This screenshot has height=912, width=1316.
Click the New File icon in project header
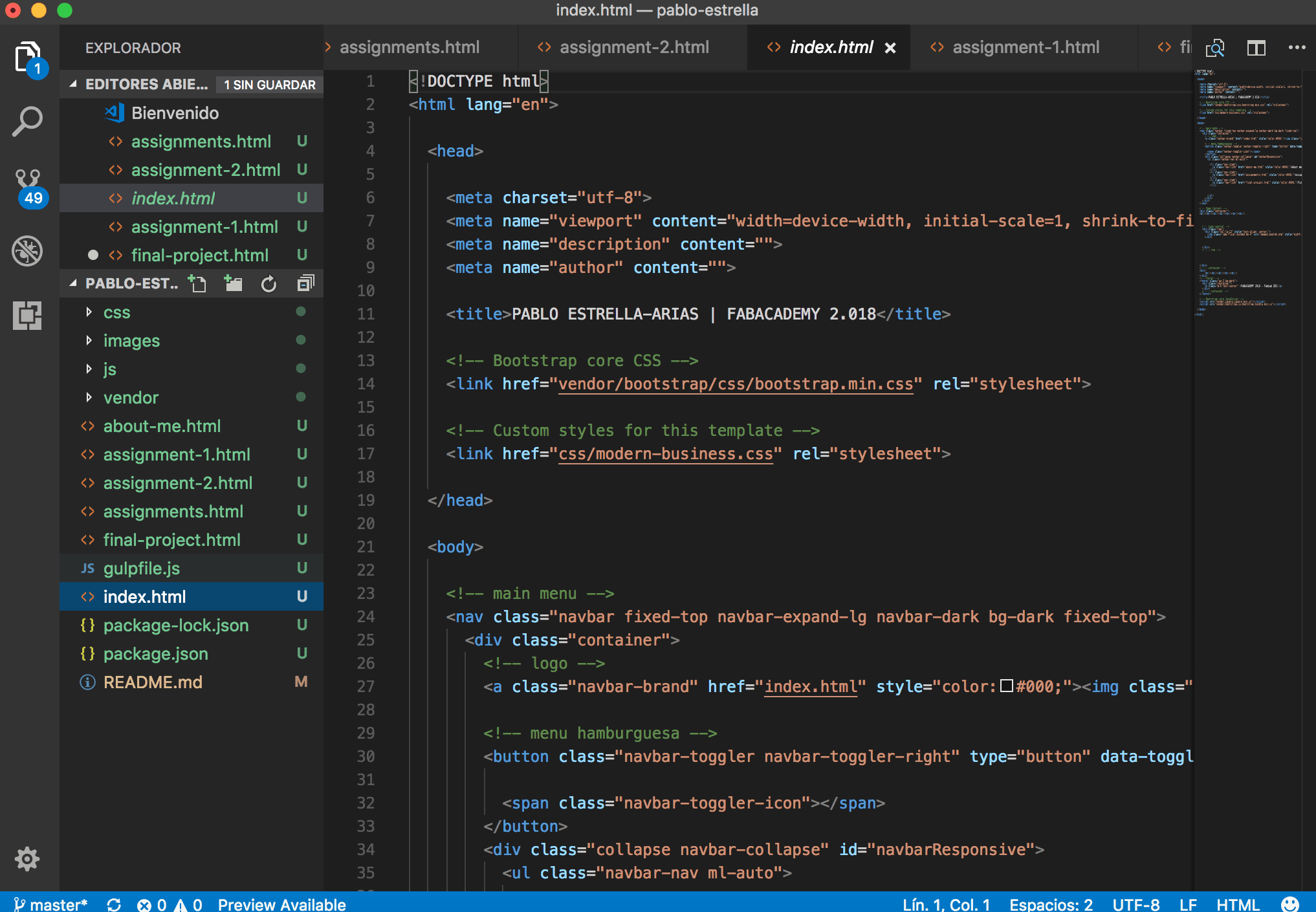(197, 283)
